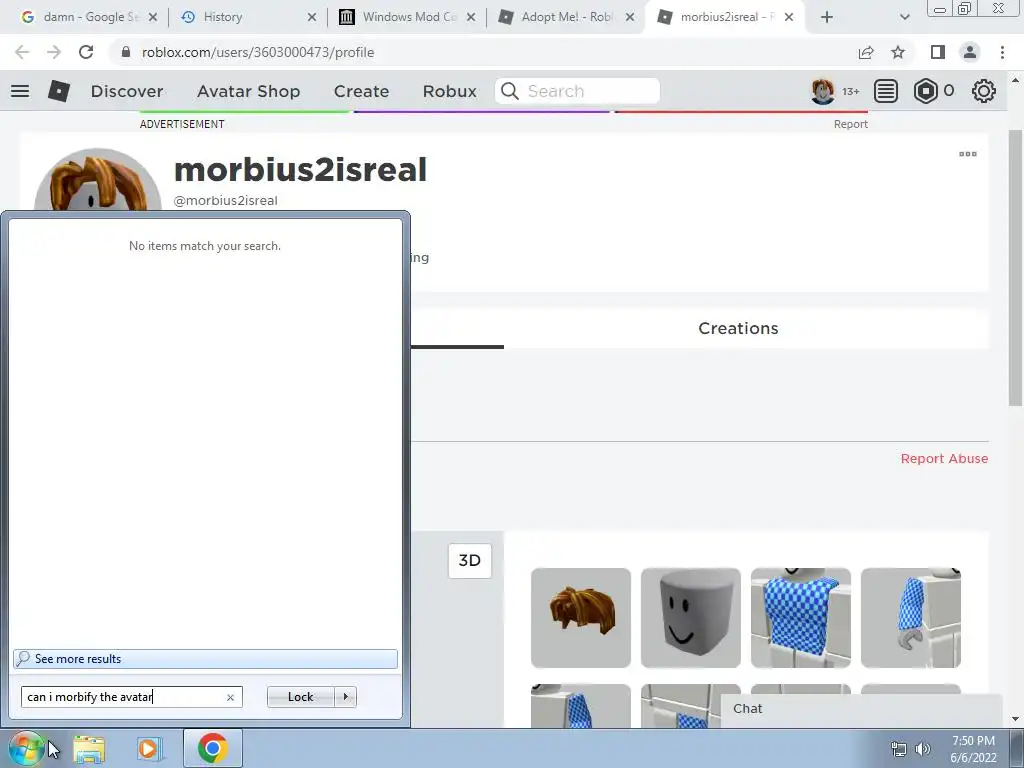Clear Start menu search text
Image resolution: width=1024 pixels, height=768 pixels.
[x=231, y=697]
